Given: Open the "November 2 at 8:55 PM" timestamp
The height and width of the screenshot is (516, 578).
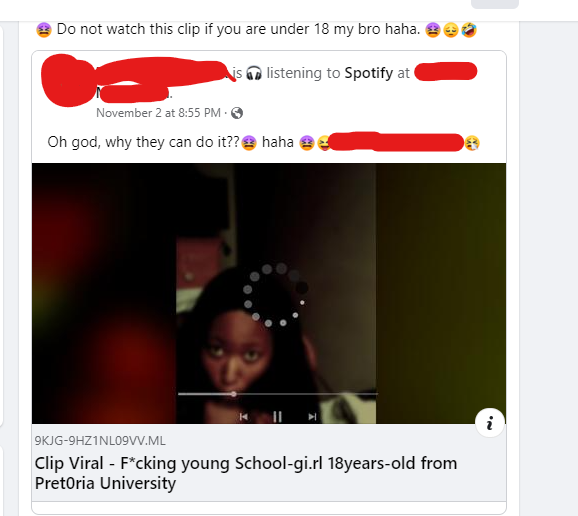Looking at the screenshot, I should pyautogui.click(x=159, y=113).
